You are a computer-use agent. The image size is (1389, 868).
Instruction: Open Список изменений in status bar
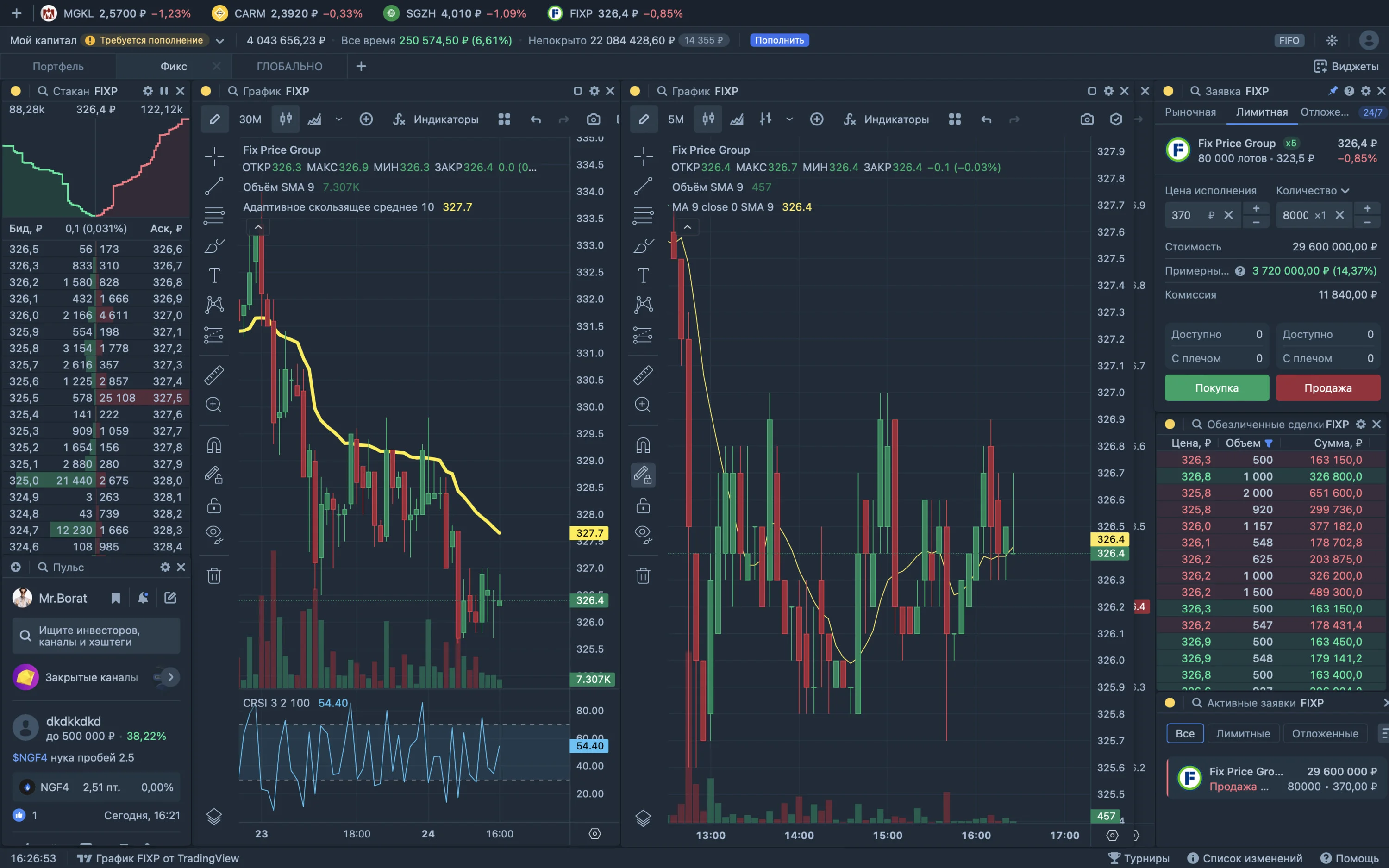[1245, 858]
